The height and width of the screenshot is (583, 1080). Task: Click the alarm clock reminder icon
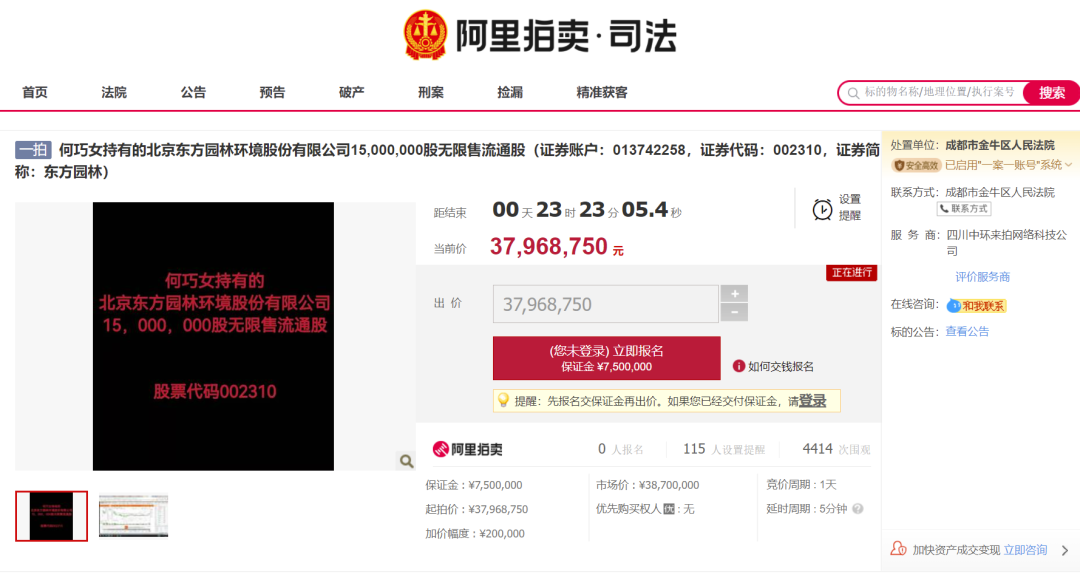(x=822, y=209)
